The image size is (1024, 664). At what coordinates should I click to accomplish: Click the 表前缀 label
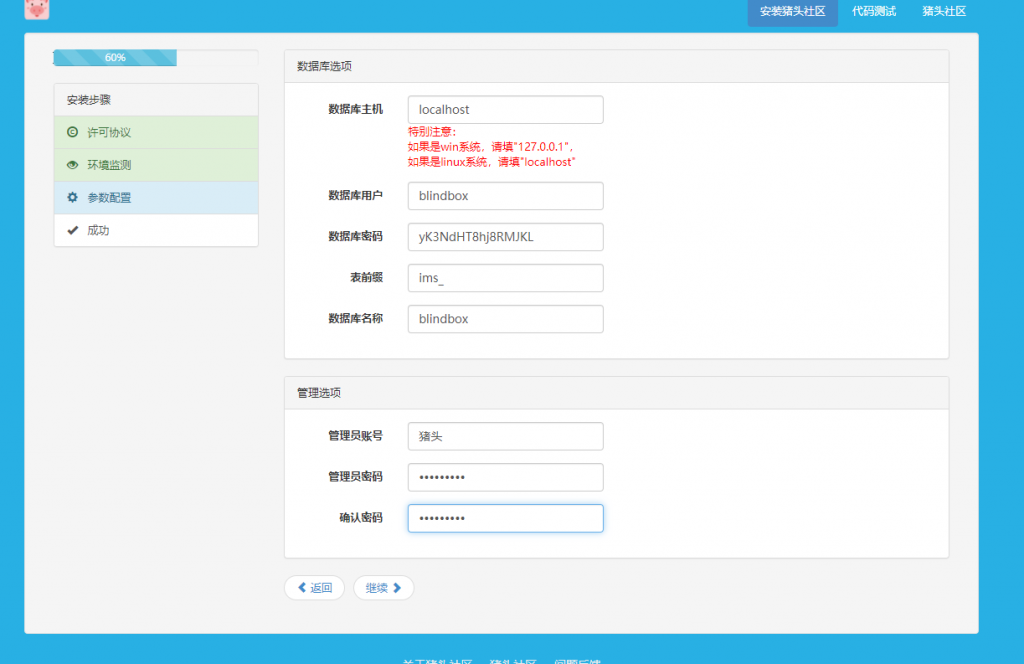click(366, 277)
